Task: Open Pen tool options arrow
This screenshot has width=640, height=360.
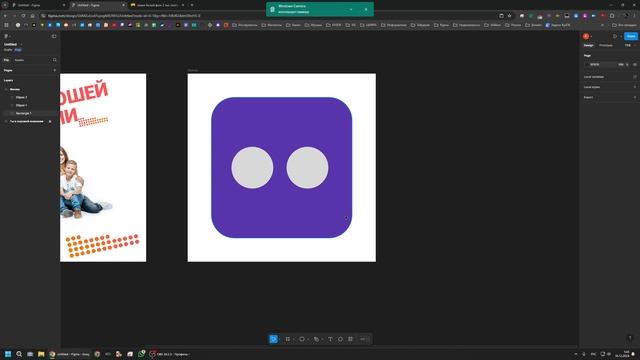Action: [x=322, y=339]
